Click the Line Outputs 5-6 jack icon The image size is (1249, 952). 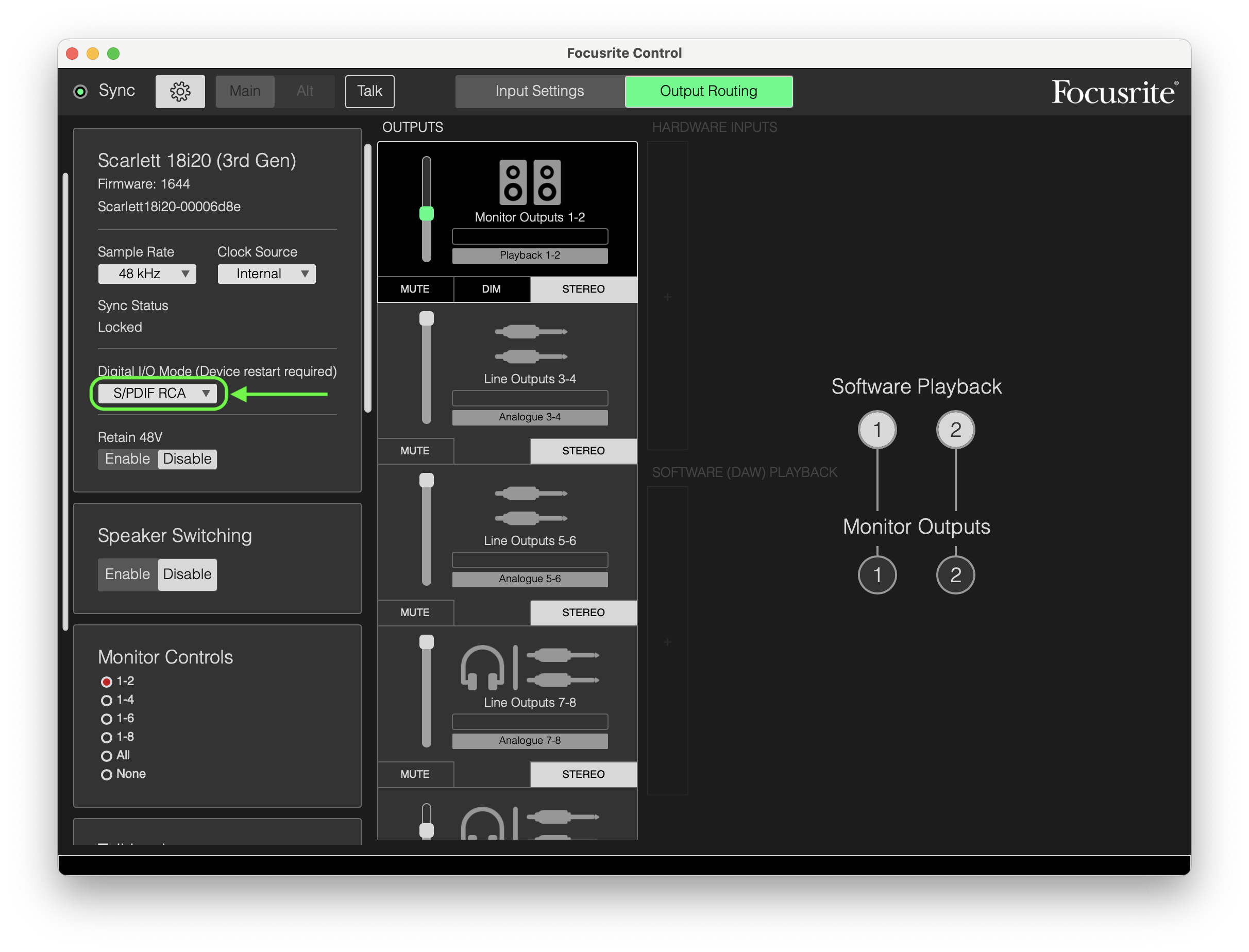pos(531,505)
